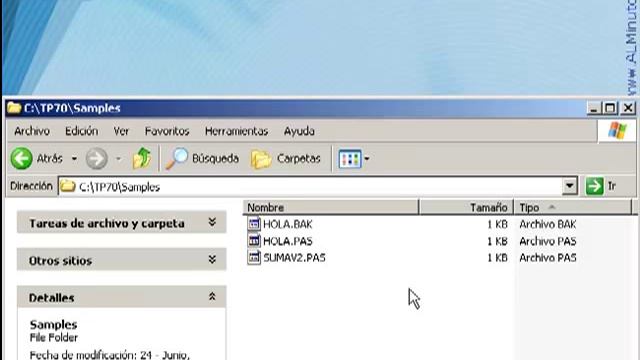
Task: Click the File Folder text in Detalles
Action: (53, 338)
